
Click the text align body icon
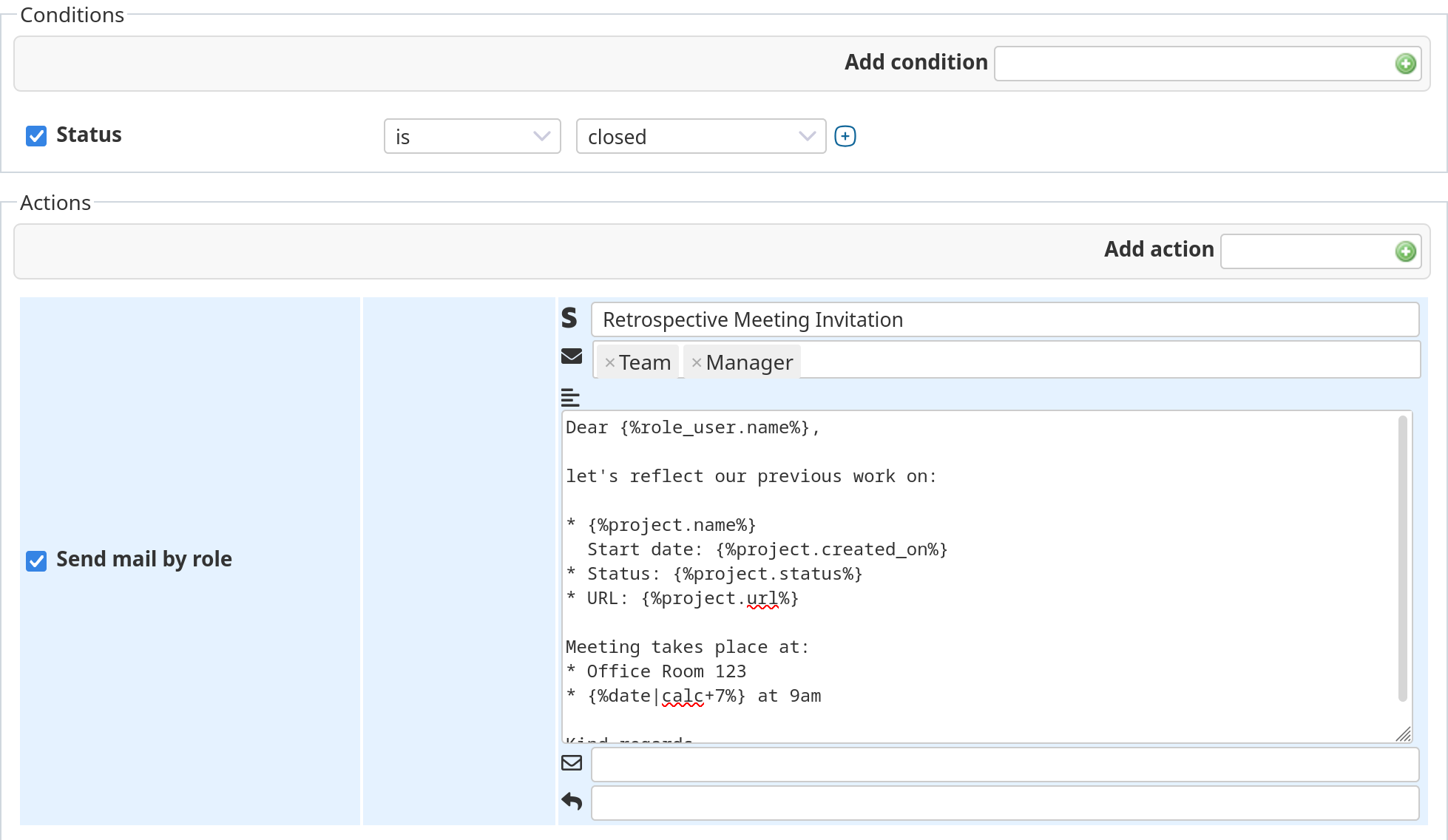[570, 397]
